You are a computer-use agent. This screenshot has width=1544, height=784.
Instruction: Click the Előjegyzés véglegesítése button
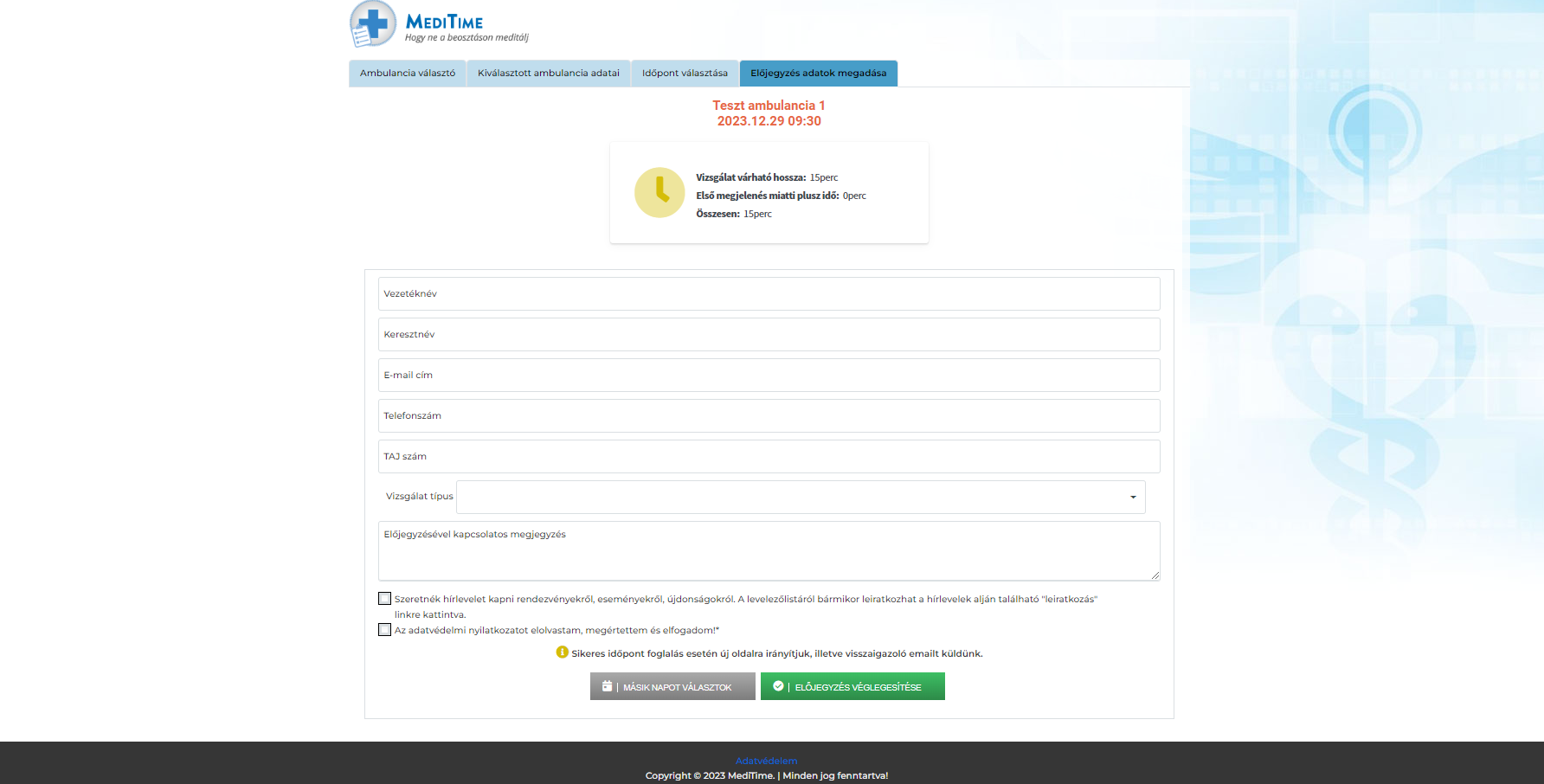852,686
